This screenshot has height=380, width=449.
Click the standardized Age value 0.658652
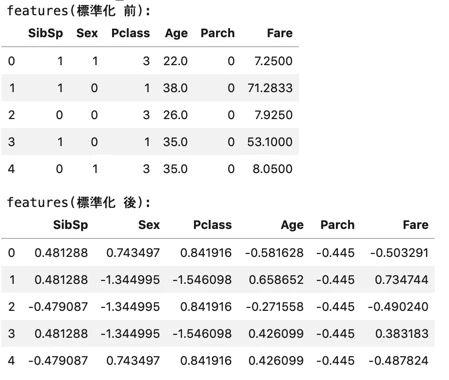coord(276,280)
